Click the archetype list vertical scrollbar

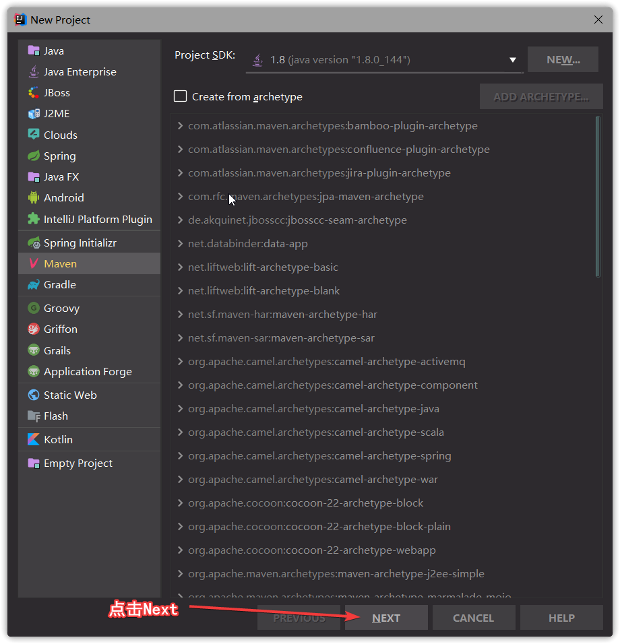[x=598, y=196]
